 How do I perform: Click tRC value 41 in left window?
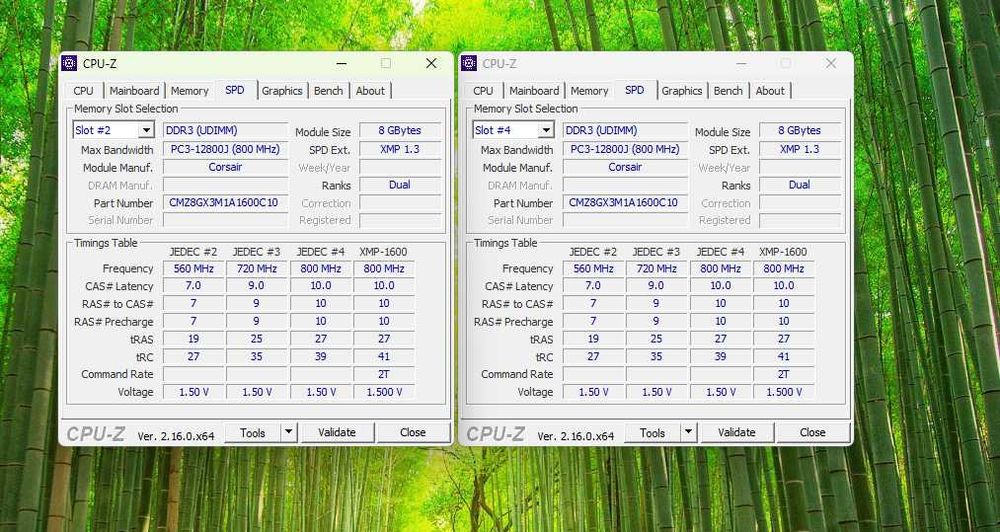pos(384,357)
